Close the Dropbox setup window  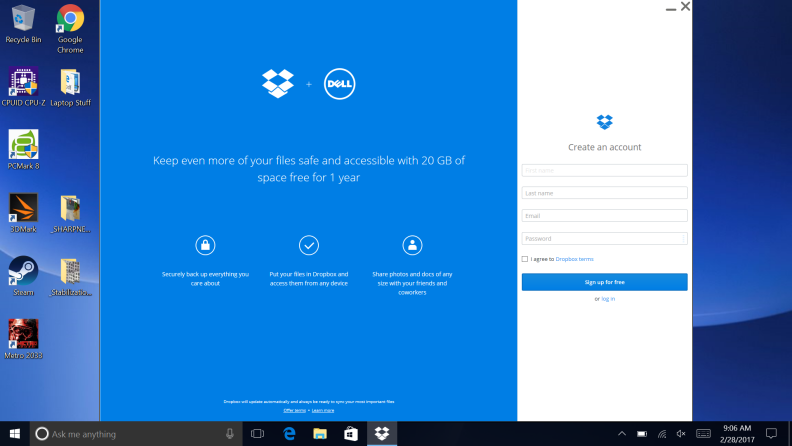coord(685,6)
